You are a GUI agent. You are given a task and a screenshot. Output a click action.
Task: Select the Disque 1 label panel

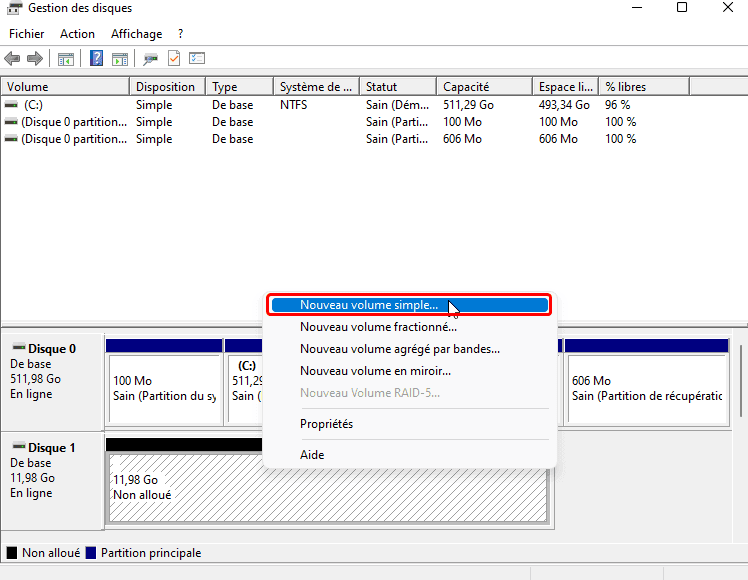pos(52,481)
